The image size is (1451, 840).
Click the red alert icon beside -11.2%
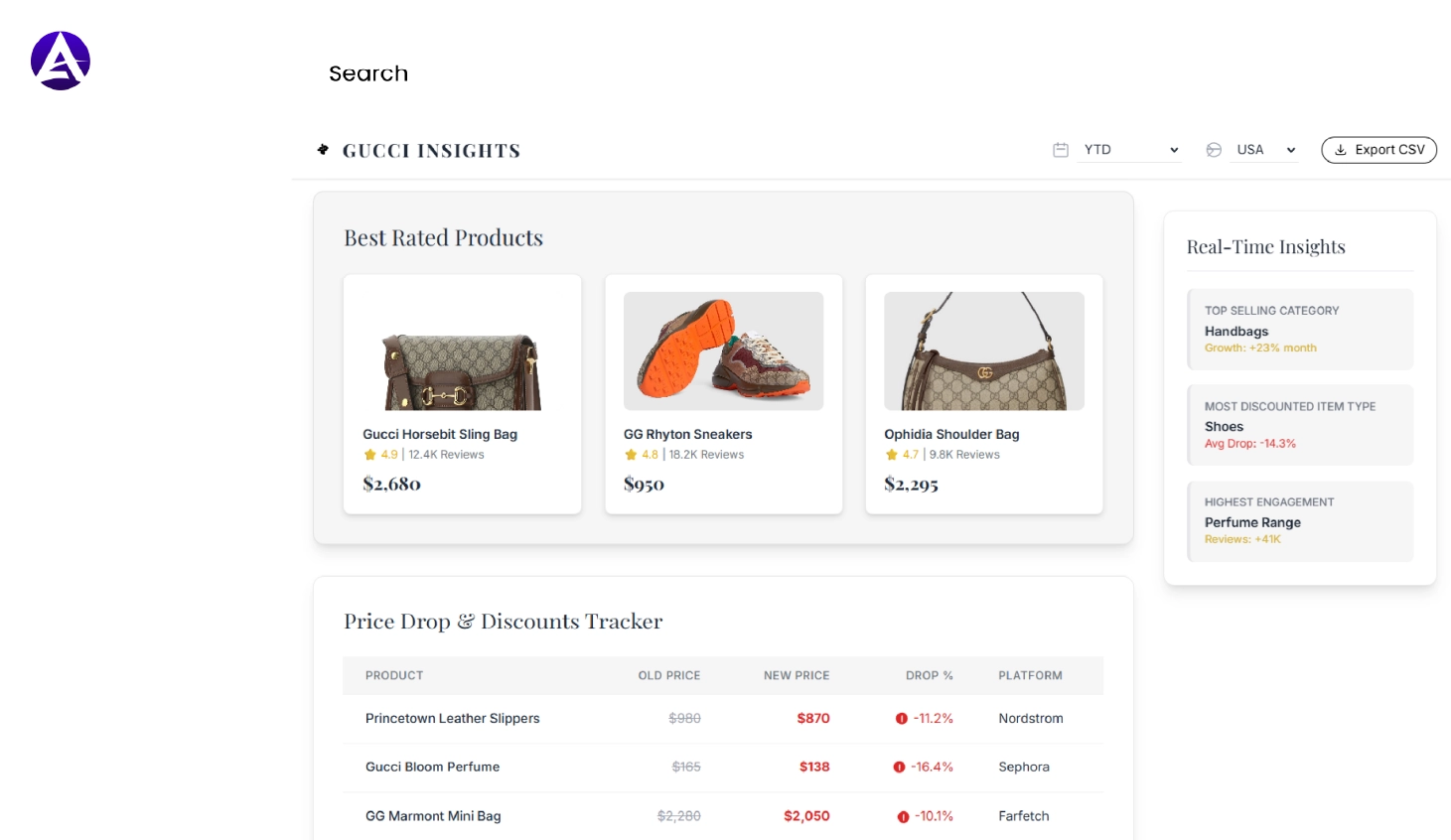pos(902,719)
